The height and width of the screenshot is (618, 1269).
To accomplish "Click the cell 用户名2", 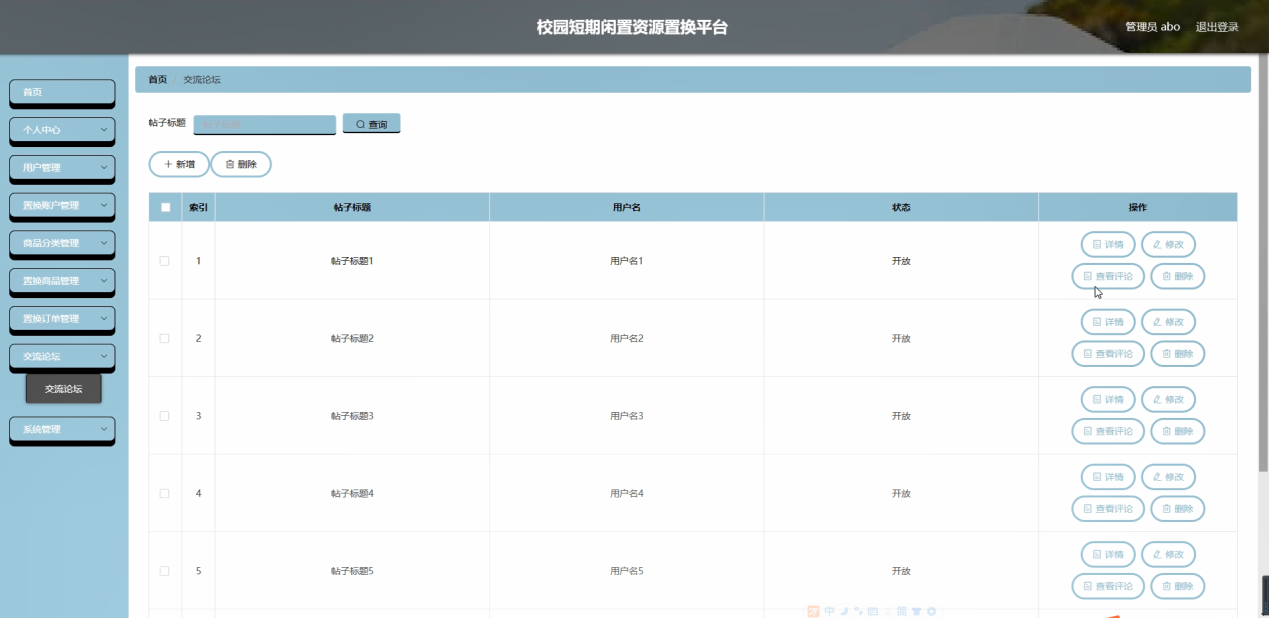I will click(x=626, y=338).
